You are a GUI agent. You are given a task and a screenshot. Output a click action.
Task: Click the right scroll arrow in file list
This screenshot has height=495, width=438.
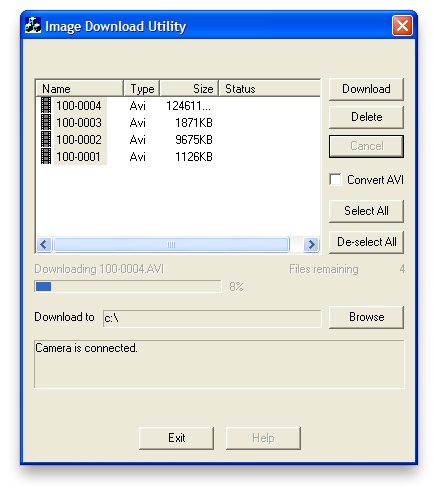click(x=311, y=245)
